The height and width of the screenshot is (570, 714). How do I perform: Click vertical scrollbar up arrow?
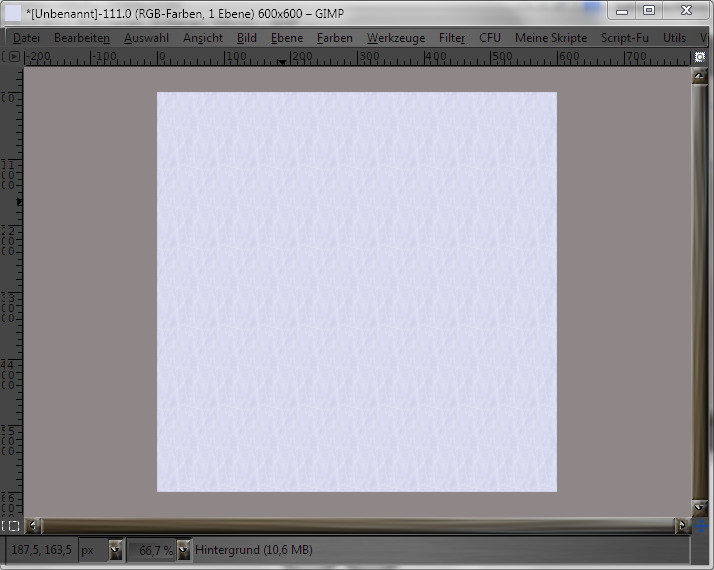[698, 76]
